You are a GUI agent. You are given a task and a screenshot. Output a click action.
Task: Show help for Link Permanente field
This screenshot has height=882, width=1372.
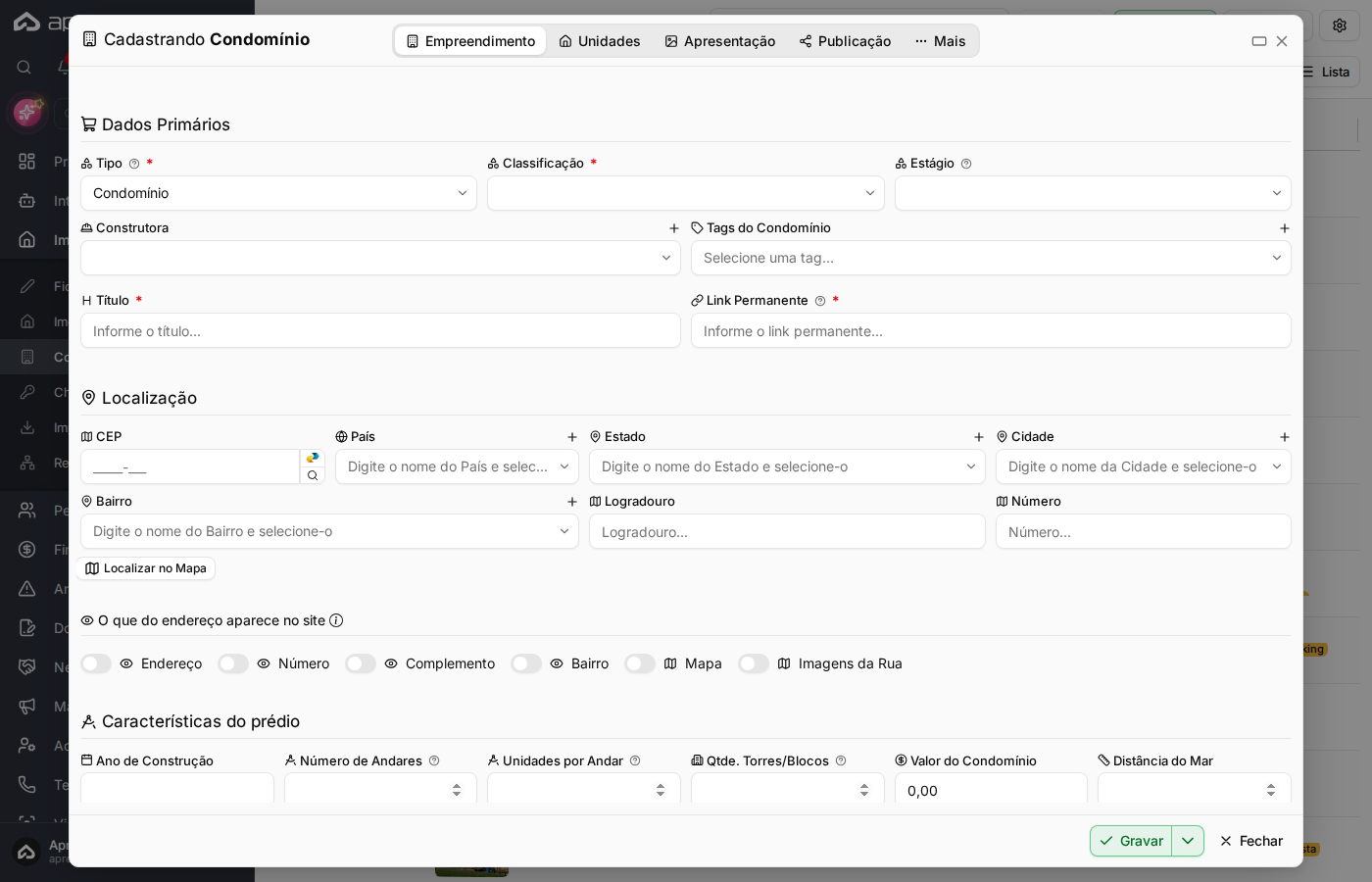tap(820, 301)
